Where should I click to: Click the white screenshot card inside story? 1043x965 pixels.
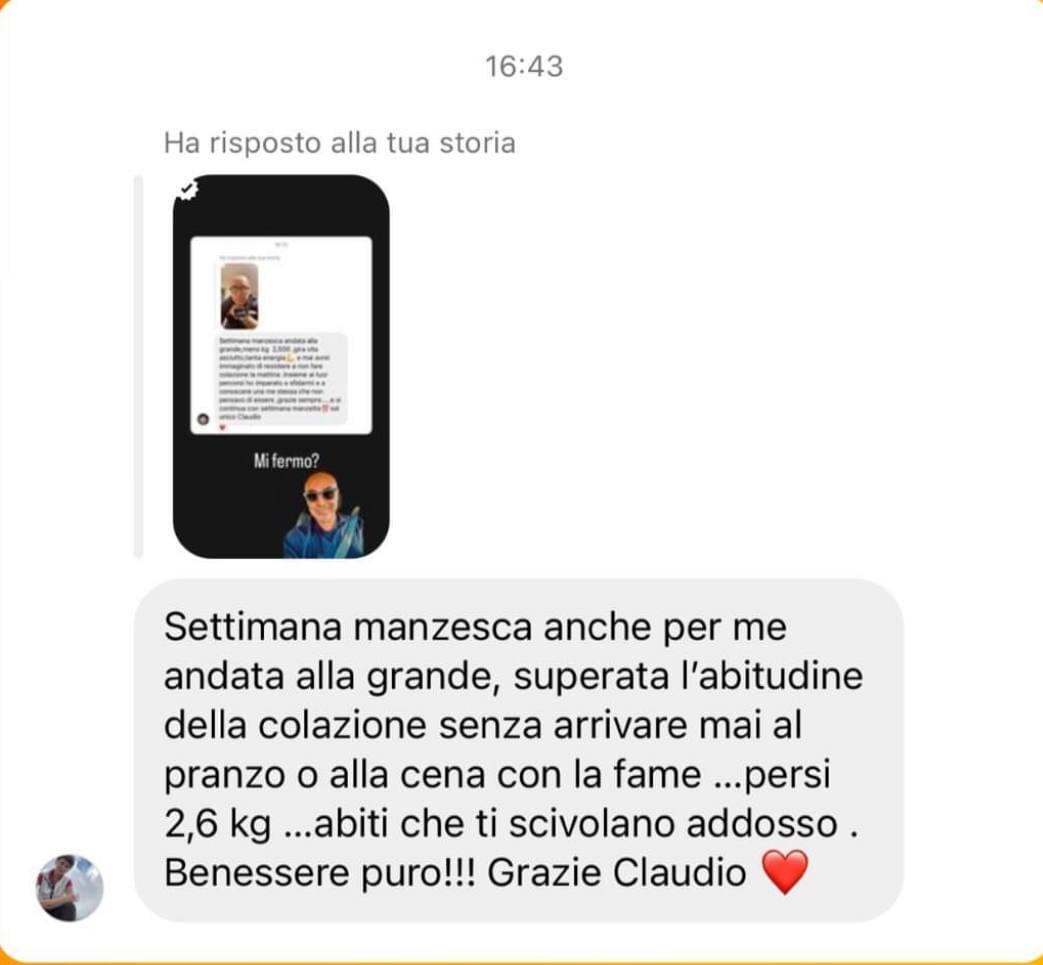[x=281, y=335]
